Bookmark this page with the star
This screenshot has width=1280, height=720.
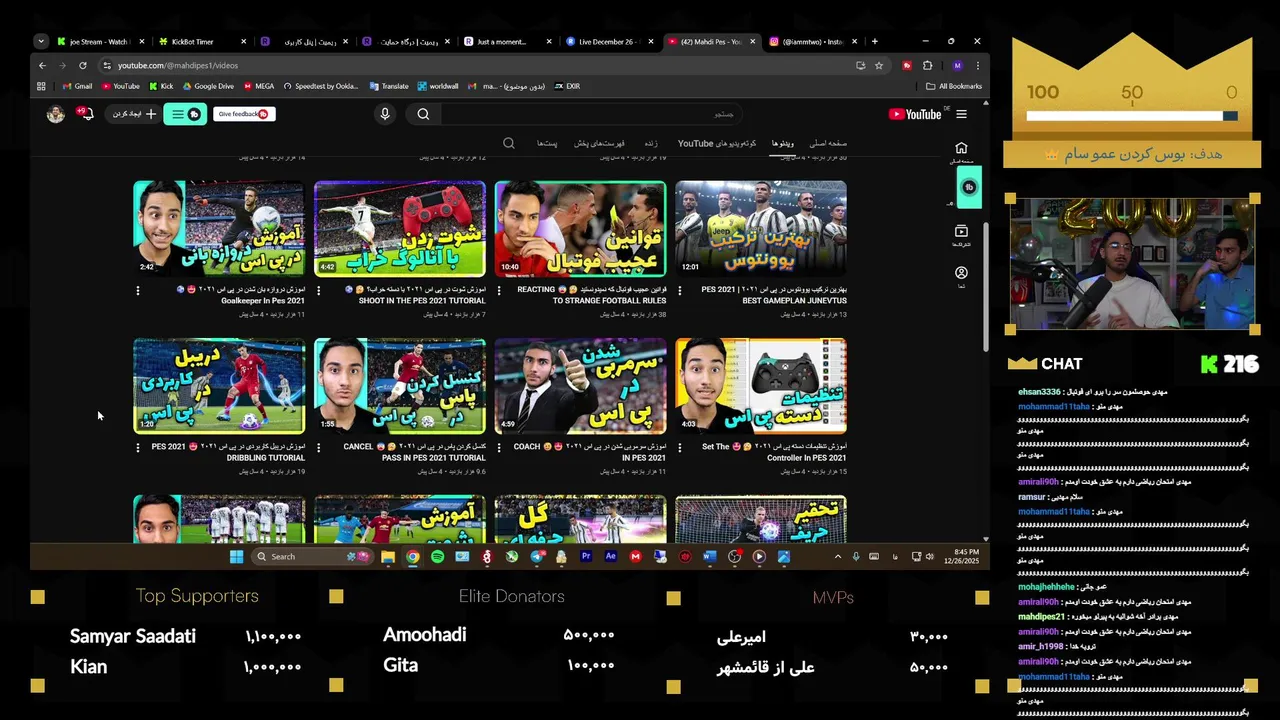point(879,65)
